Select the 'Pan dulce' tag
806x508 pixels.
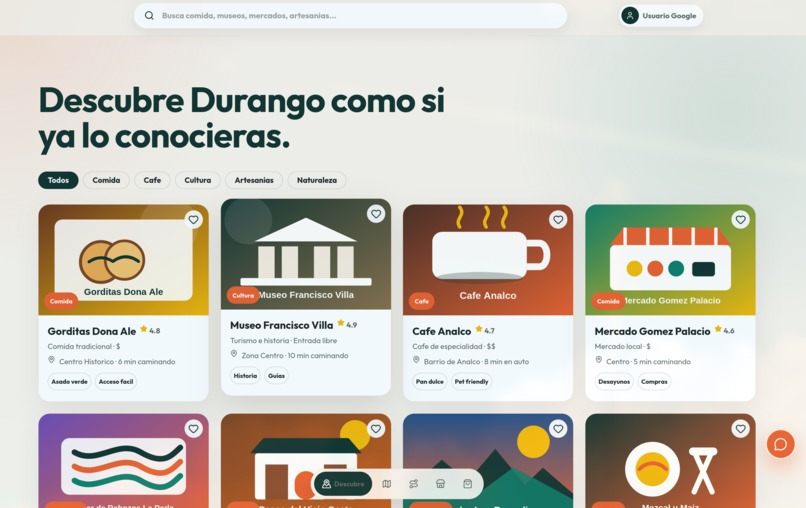pos(430,382)
